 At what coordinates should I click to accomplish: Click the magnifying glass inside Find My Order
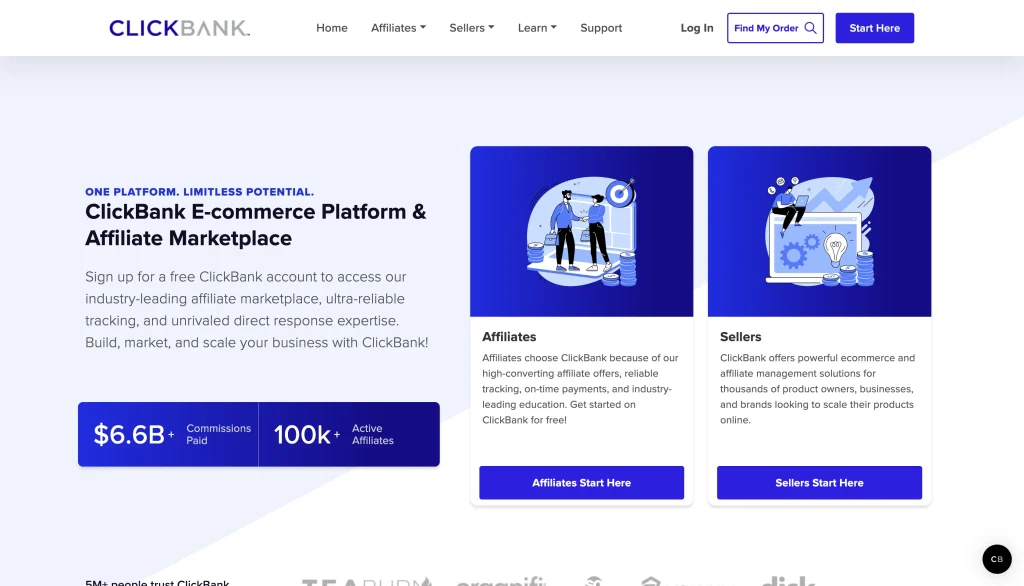(x=809, y=28)
